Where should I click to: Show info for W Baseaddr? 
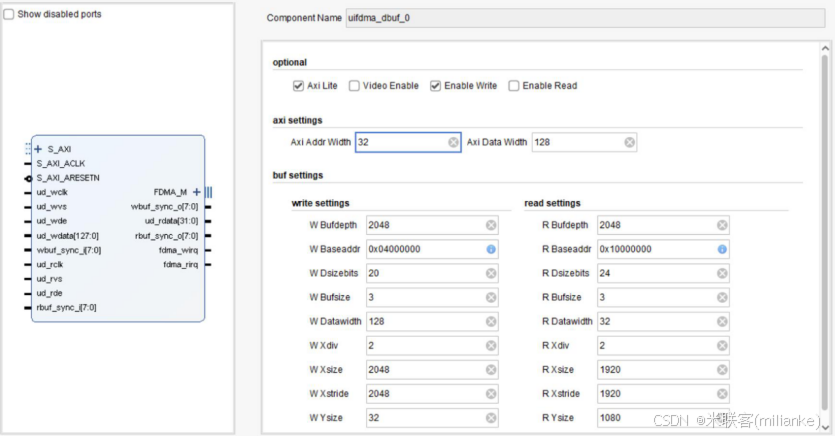click(491, 249)
